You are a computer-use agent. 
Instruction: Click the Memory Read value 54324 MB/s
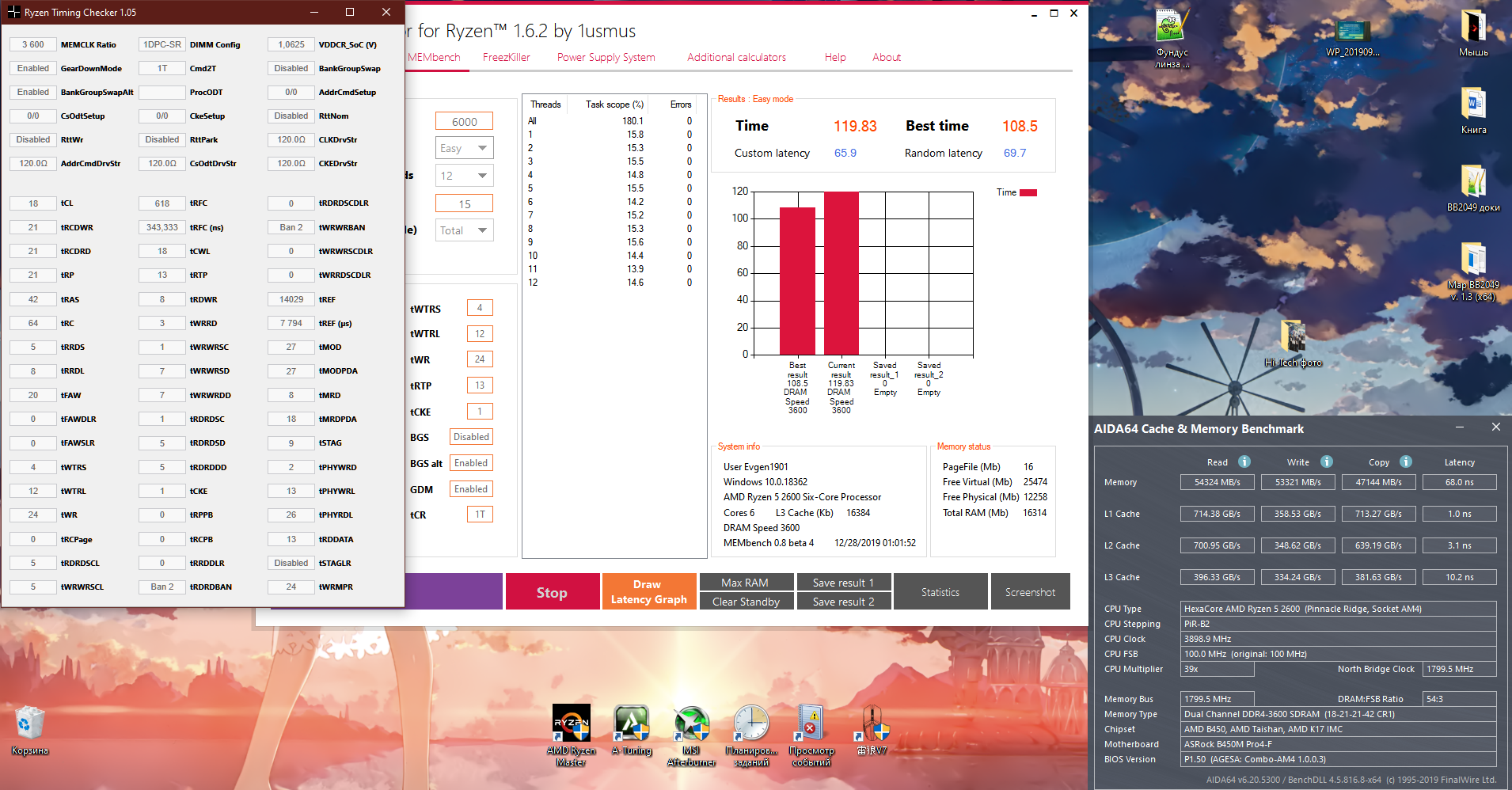tap(1218, 482)
